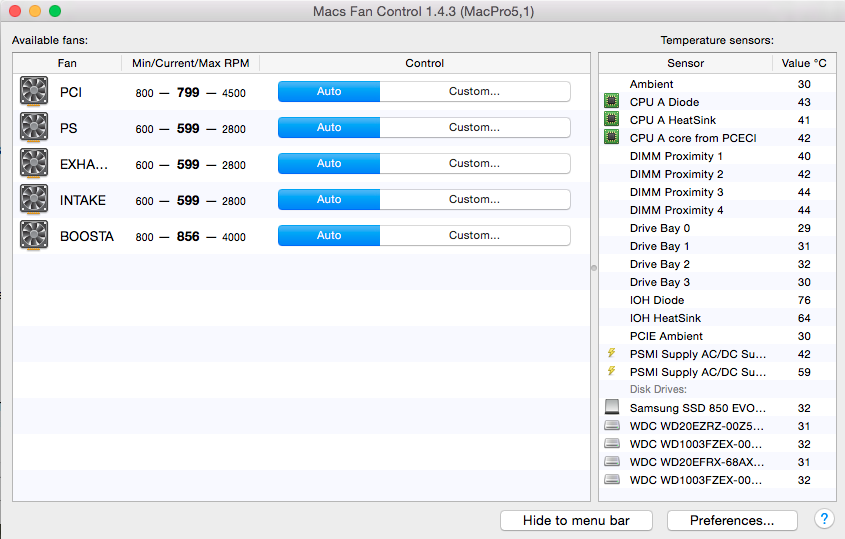This screenshot has height=539, width=845.
Task: Click the Disk Drives: section label
Action: coord(658,389)
